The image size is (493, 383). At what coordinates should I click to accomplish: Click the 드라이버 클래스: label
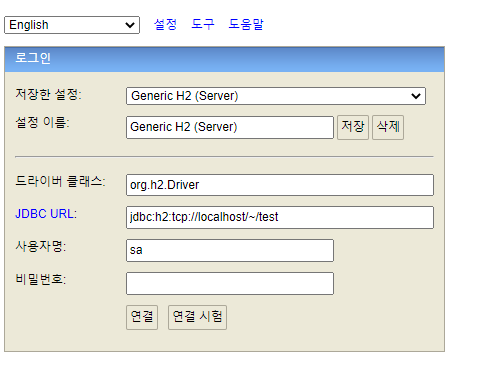click(60, 181)
